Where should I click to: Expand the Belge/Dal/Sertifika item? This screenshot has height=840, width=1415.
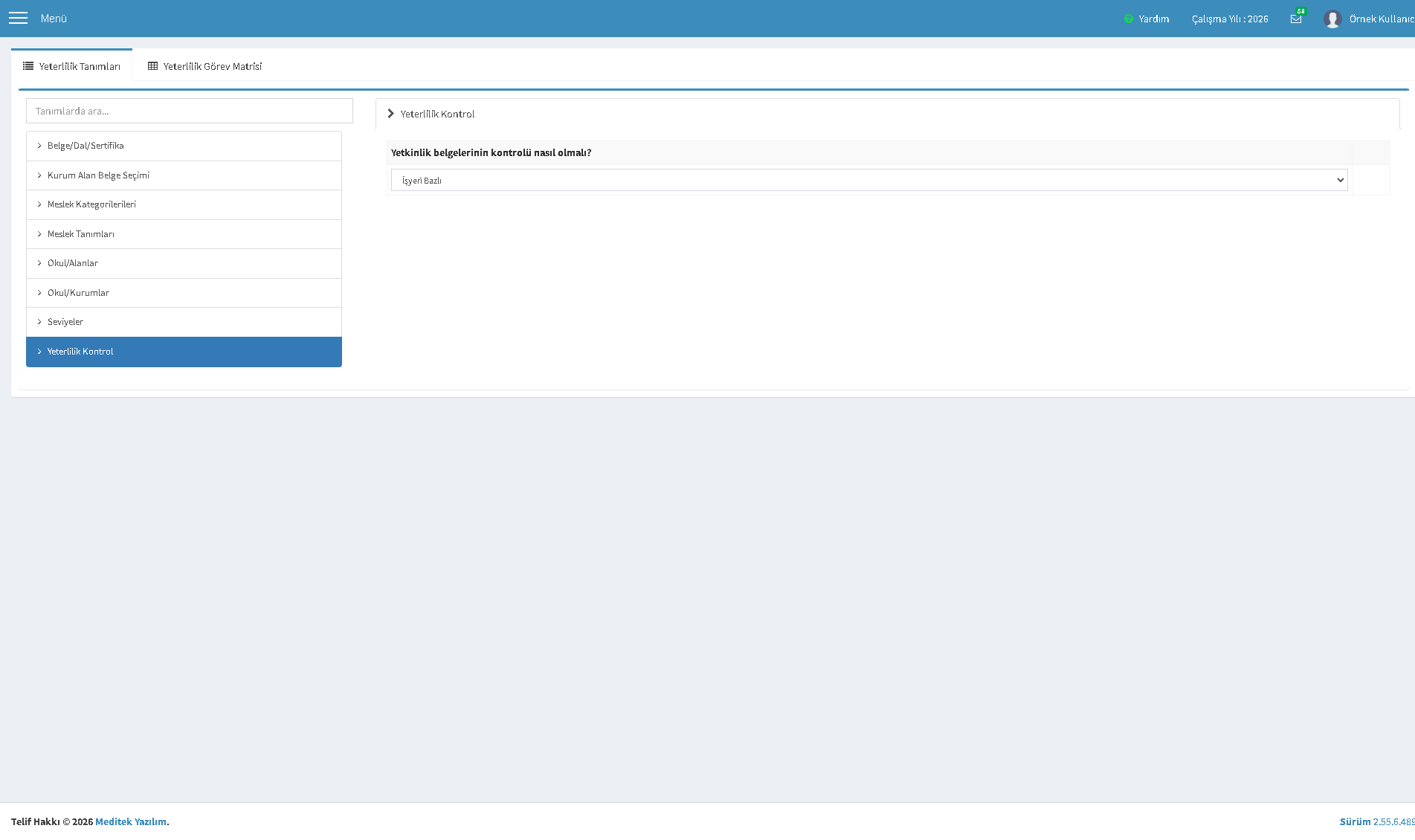184,146
